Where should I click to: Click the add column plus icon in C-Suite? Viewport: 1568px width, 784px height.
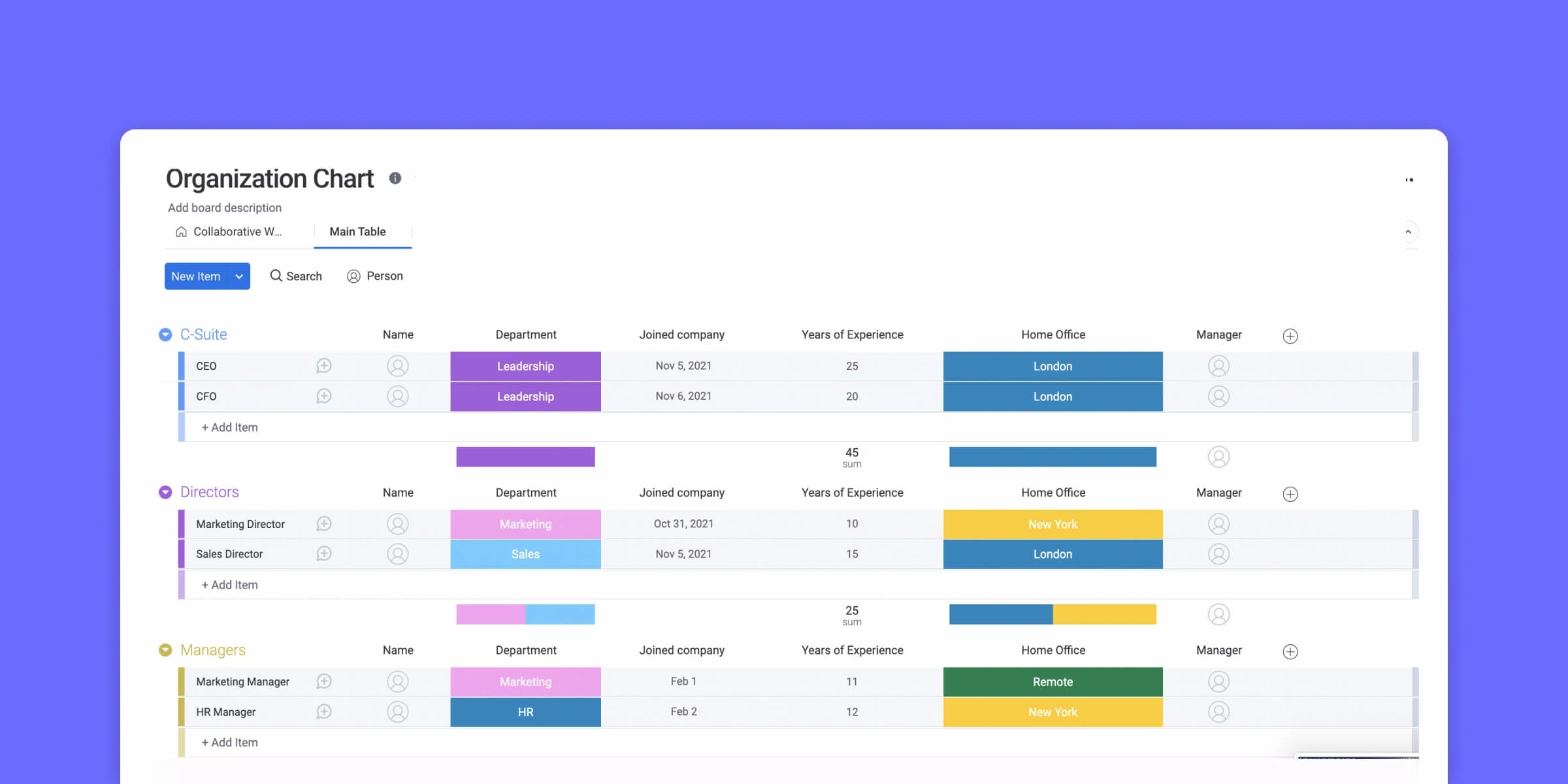(1290, 336)
